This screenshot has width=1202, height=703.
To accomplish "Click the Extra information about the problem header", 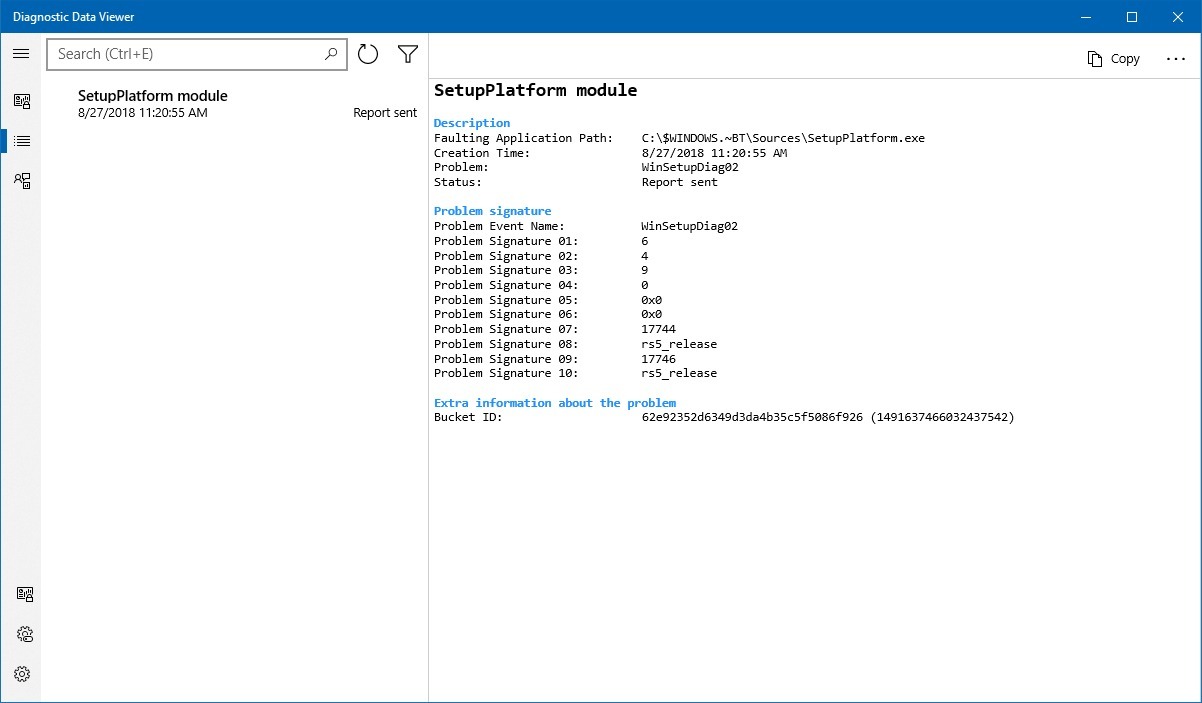I will click(x=555, y=403).
